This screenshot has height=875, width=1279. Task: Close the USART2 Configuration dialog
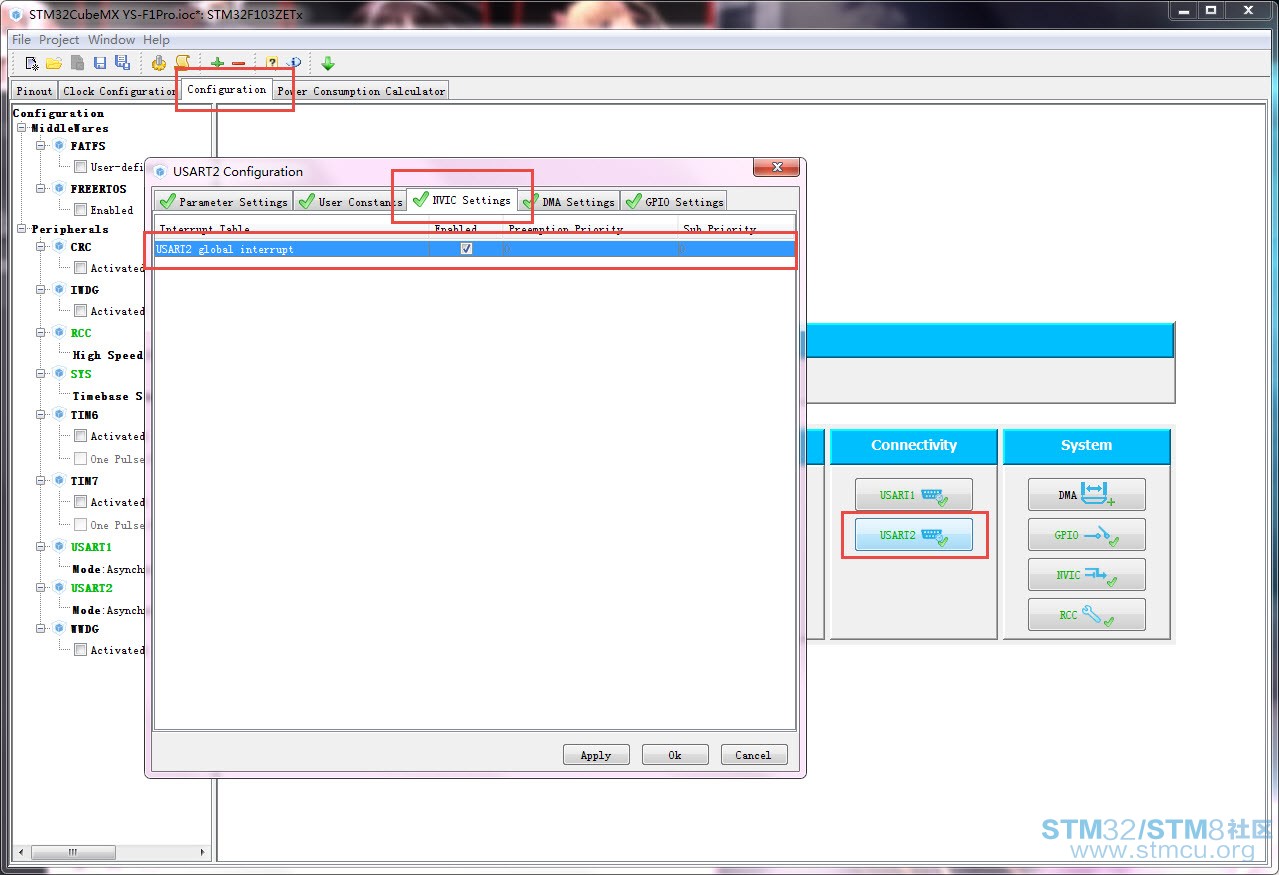click(774, 167)
